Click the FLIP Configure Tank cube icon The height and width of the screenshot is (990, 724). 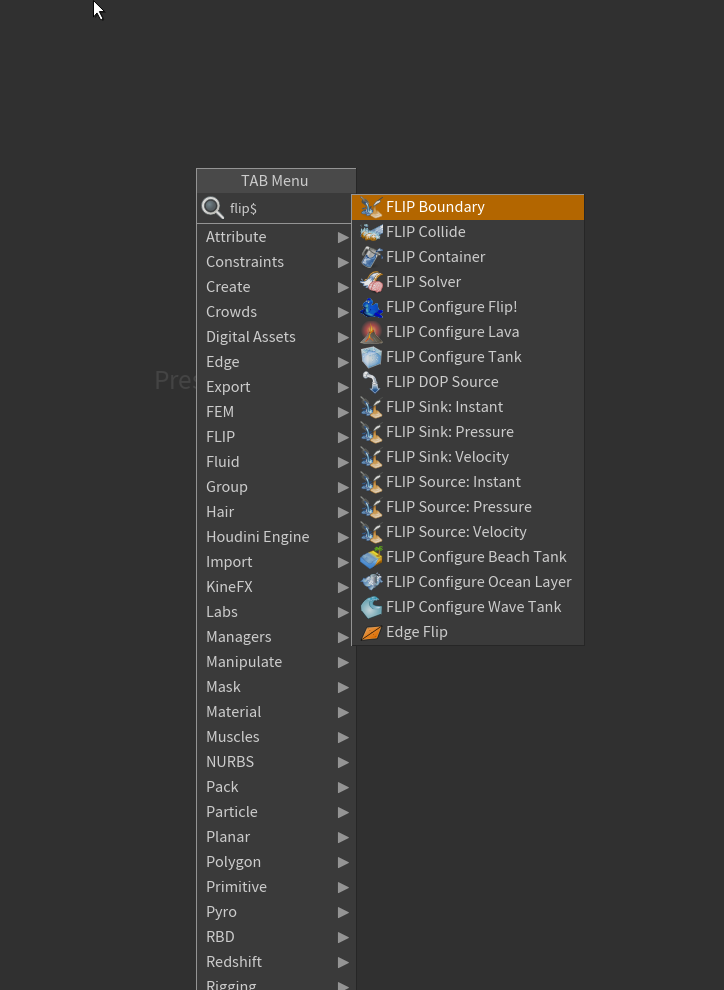tap(371, 357)
